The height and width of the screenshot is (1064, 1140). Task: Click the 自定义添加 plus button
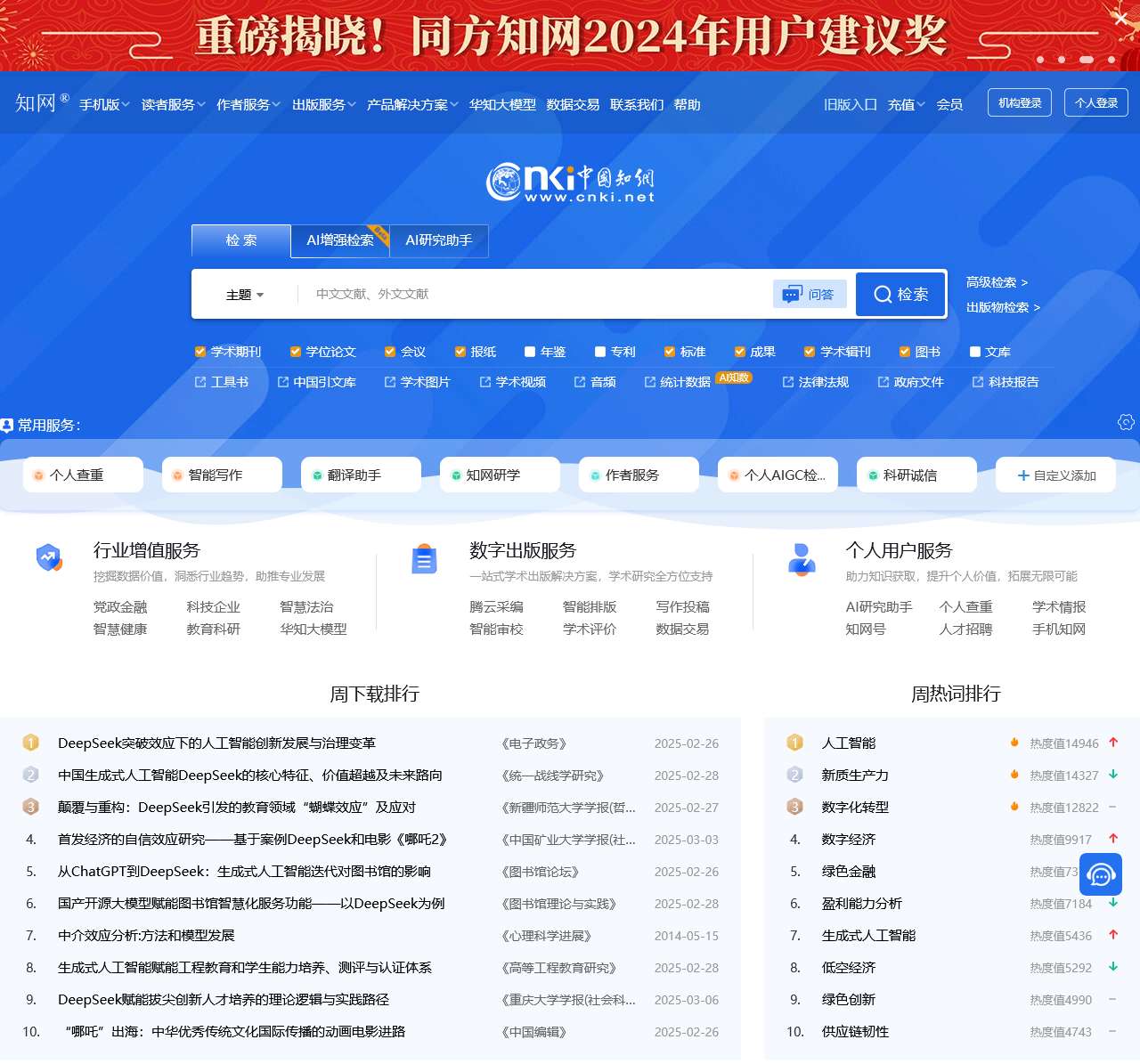[1055, 475]
